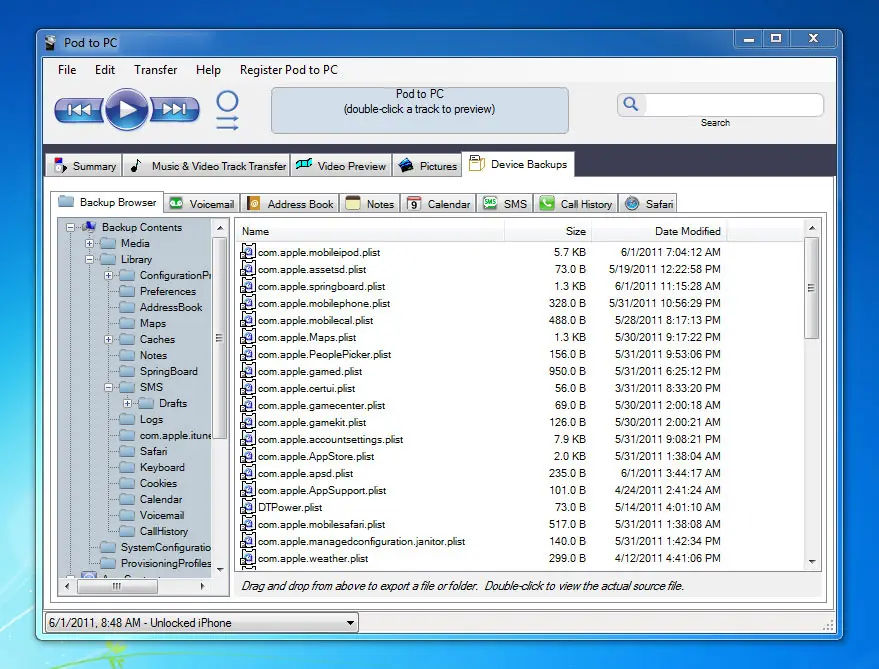Screen dimensions: 879x669
Task: Open the Voicemail sub-tab
Action: click(202, 204)
